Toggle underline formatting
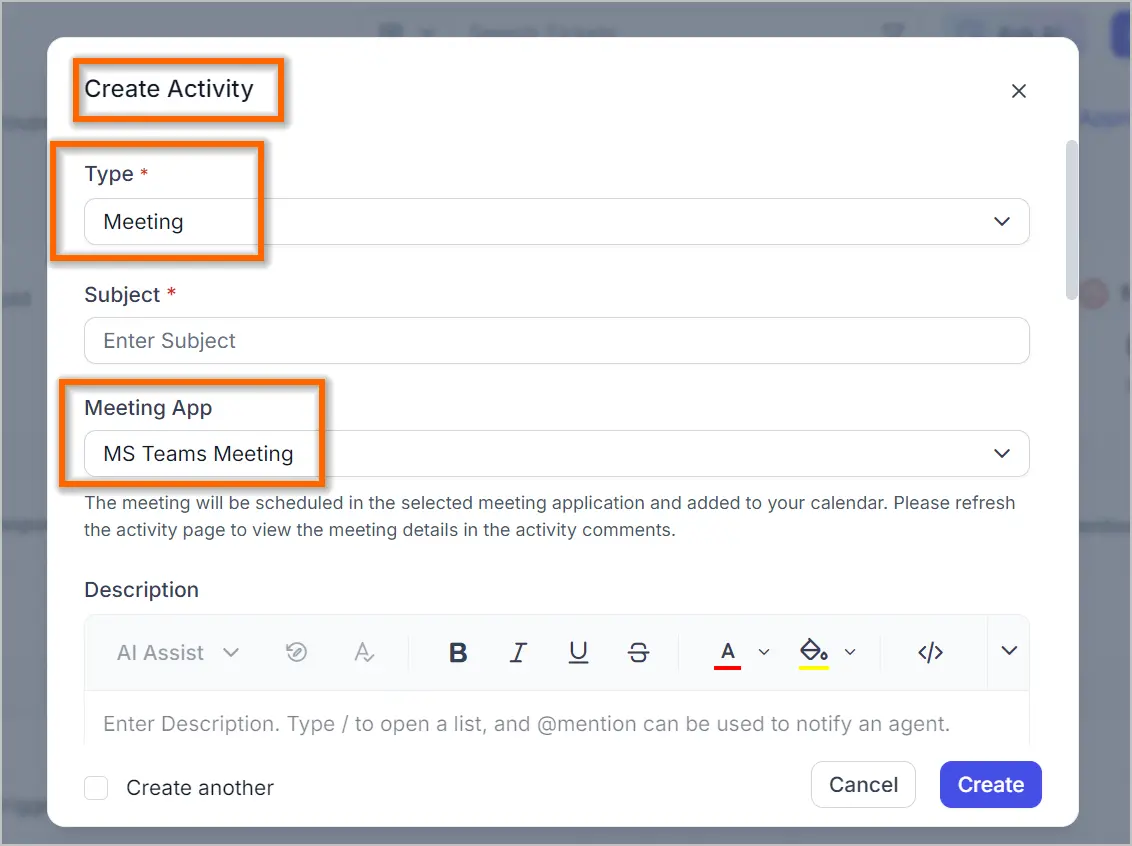 coord(578,653)
